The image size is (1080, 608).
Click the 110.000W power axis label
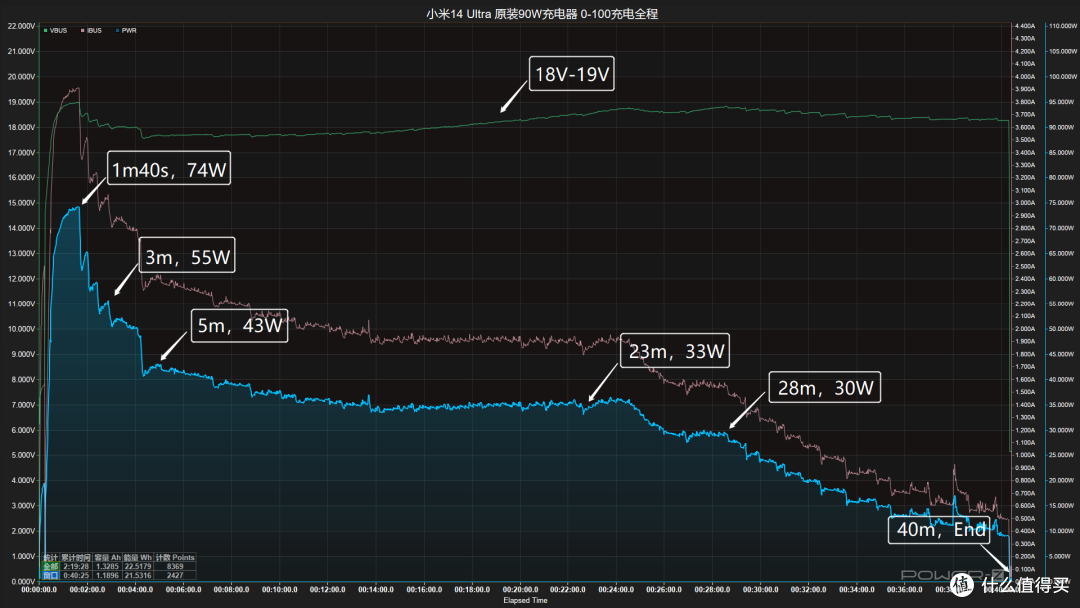coord(1063,26)
